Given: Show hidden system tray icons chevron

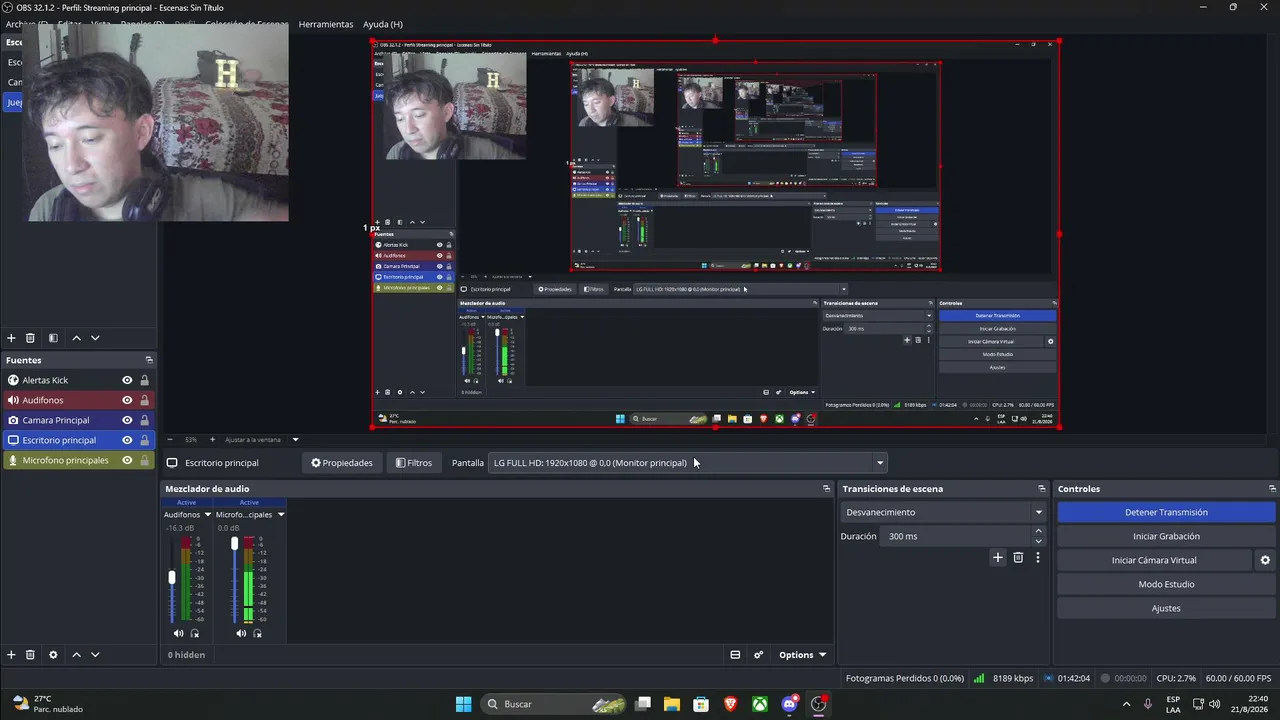Looking at the screenshot, I should tap(1126, 704).
